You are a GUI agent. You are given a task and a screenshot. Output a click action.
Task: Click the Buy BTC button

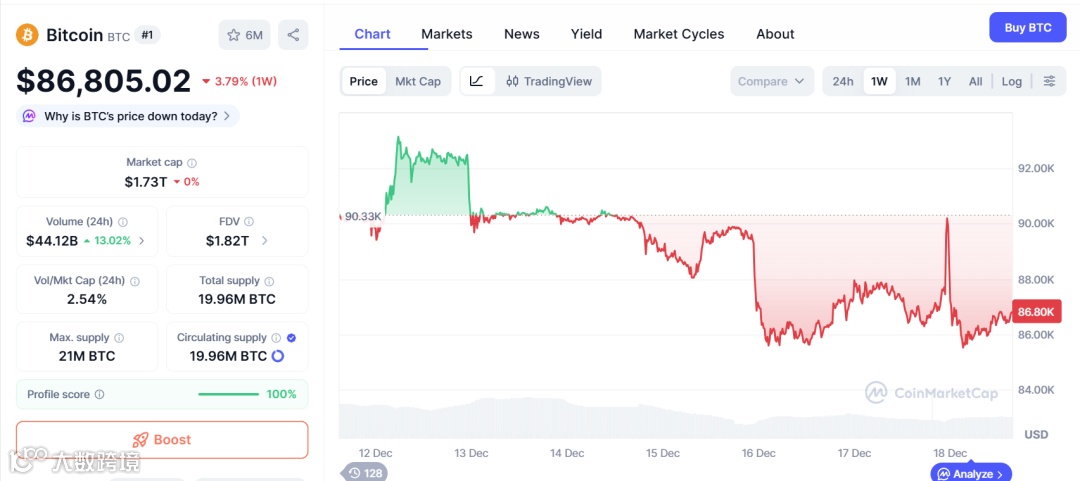coord(1027,28)
